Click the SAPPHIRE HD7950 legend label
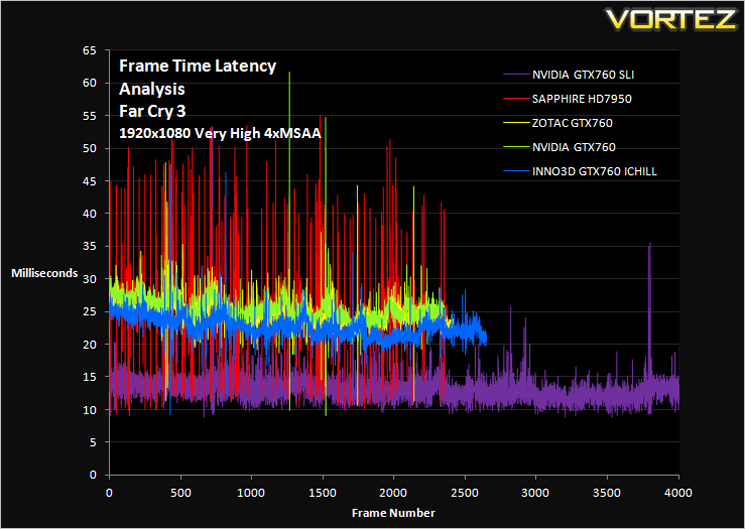Image resolution: width=745 pixels, height=529 pixels. coord(582,99)
